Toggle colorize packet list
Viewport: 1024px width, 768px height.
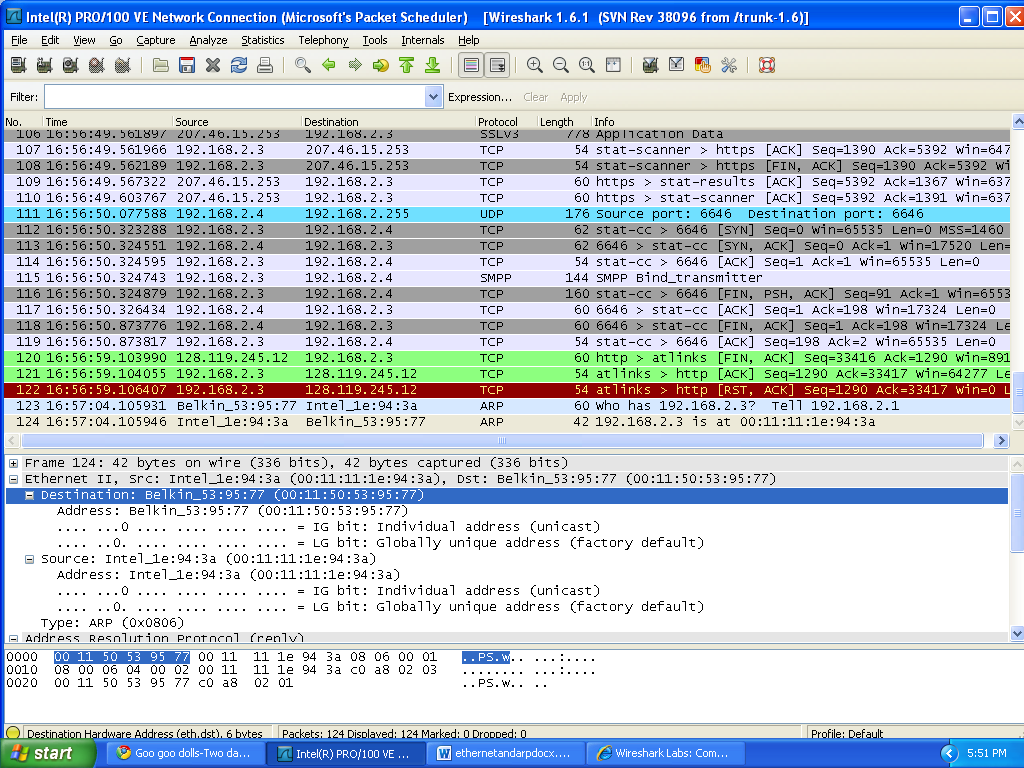471,65
